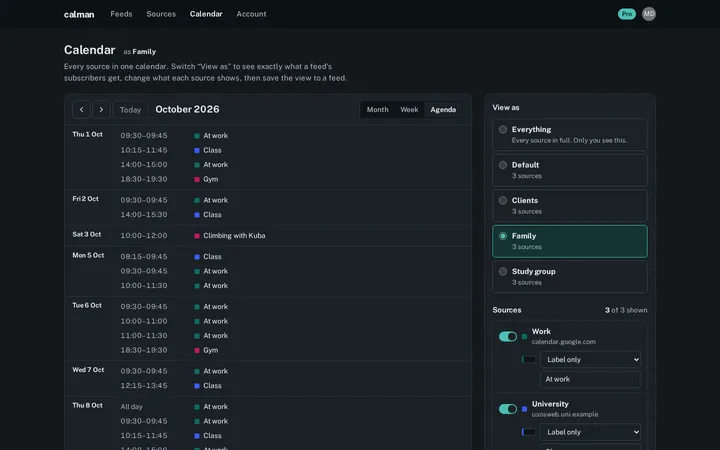This screenshot has height=450, width=720.
Task: Click the Thu 1 Oct date heading
Action: [87, 135]
